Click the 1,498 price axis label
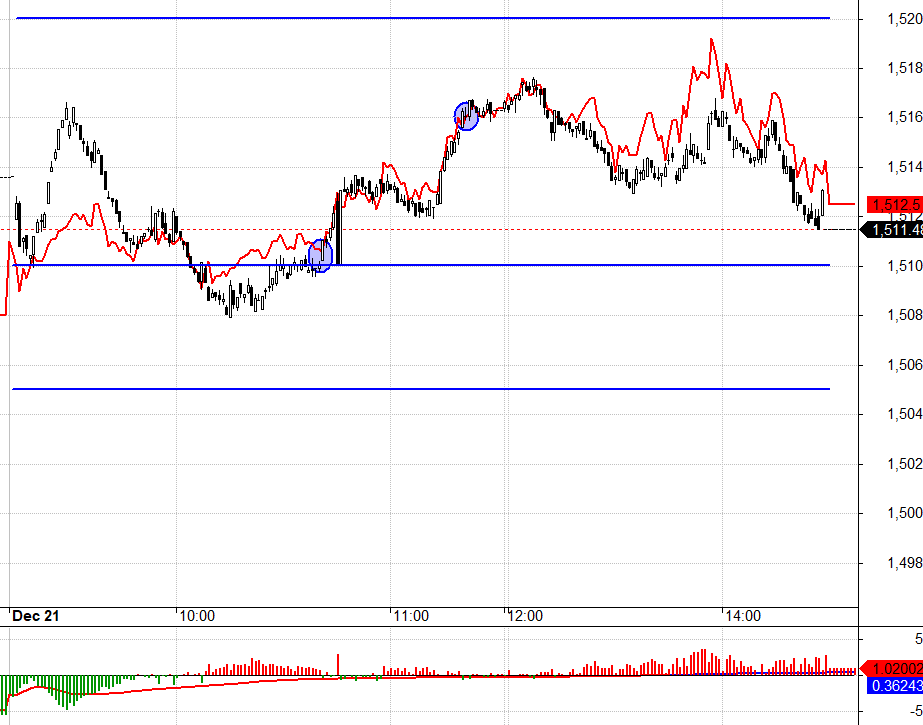This screenshot has width=923, height=725. [x=905, y=563]
